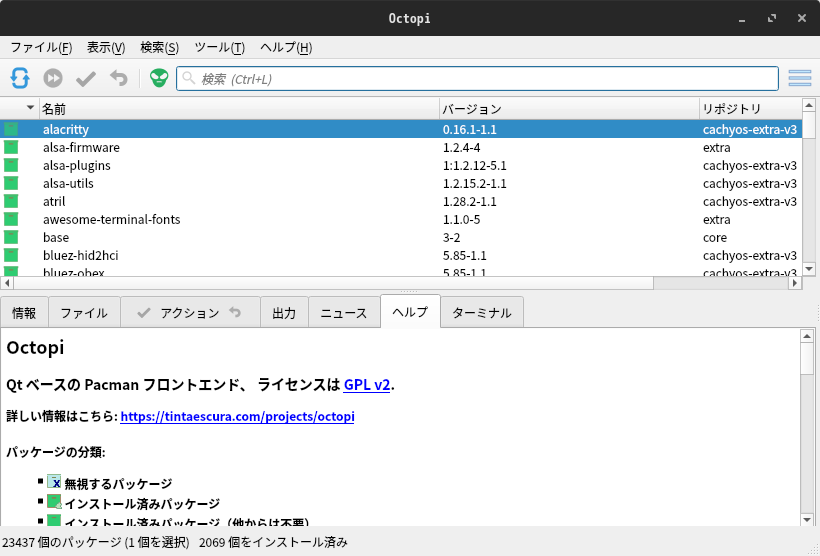
Task: Click the system upgrade fast-forward icon
Action: 53,78
